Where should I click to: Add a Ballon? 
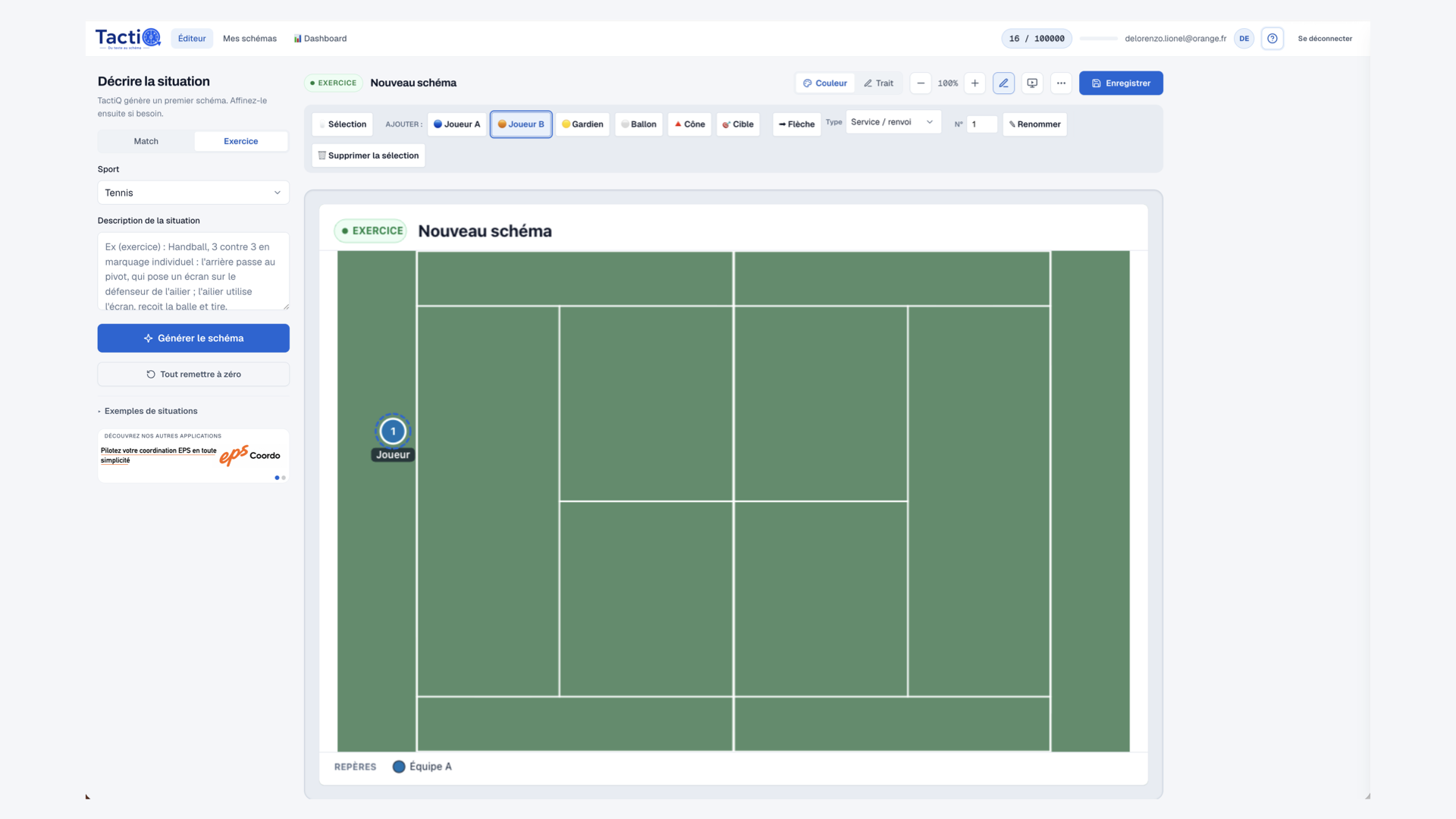pyautogui.click(x=639, y=124)
